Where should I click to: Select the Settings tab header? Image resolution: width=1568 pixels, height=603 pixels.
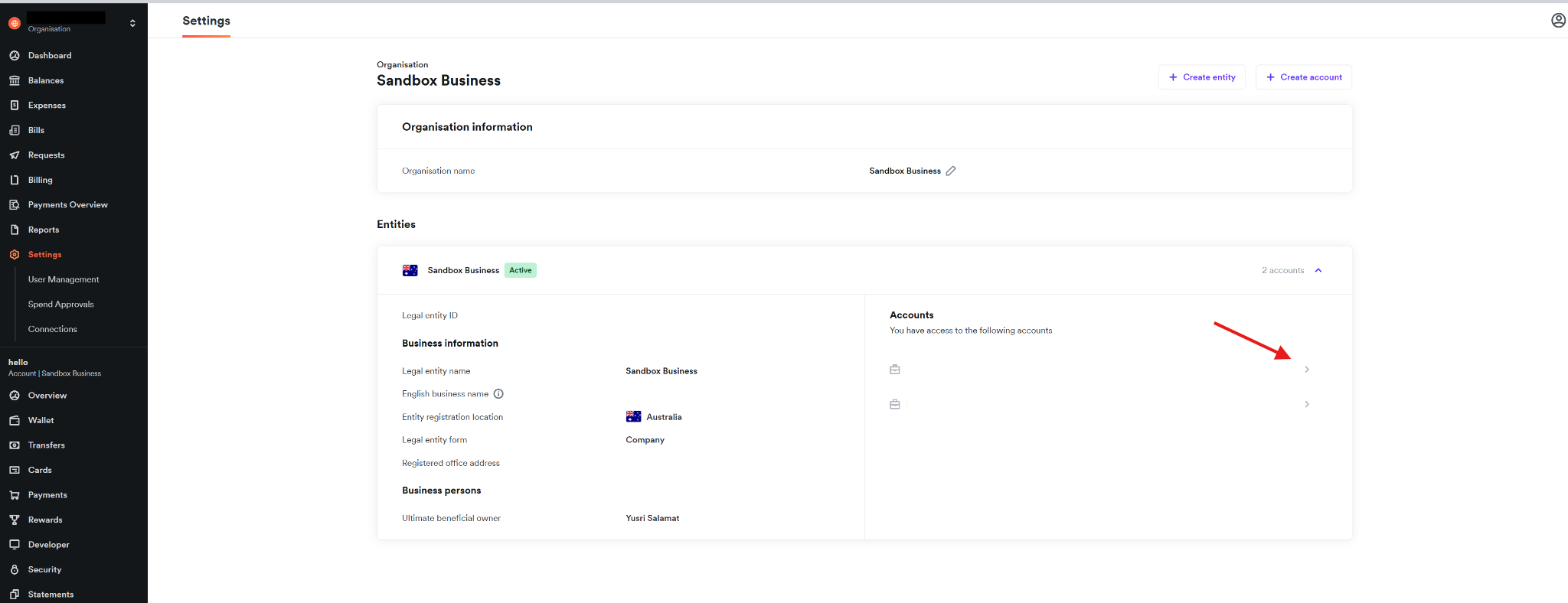206,21
